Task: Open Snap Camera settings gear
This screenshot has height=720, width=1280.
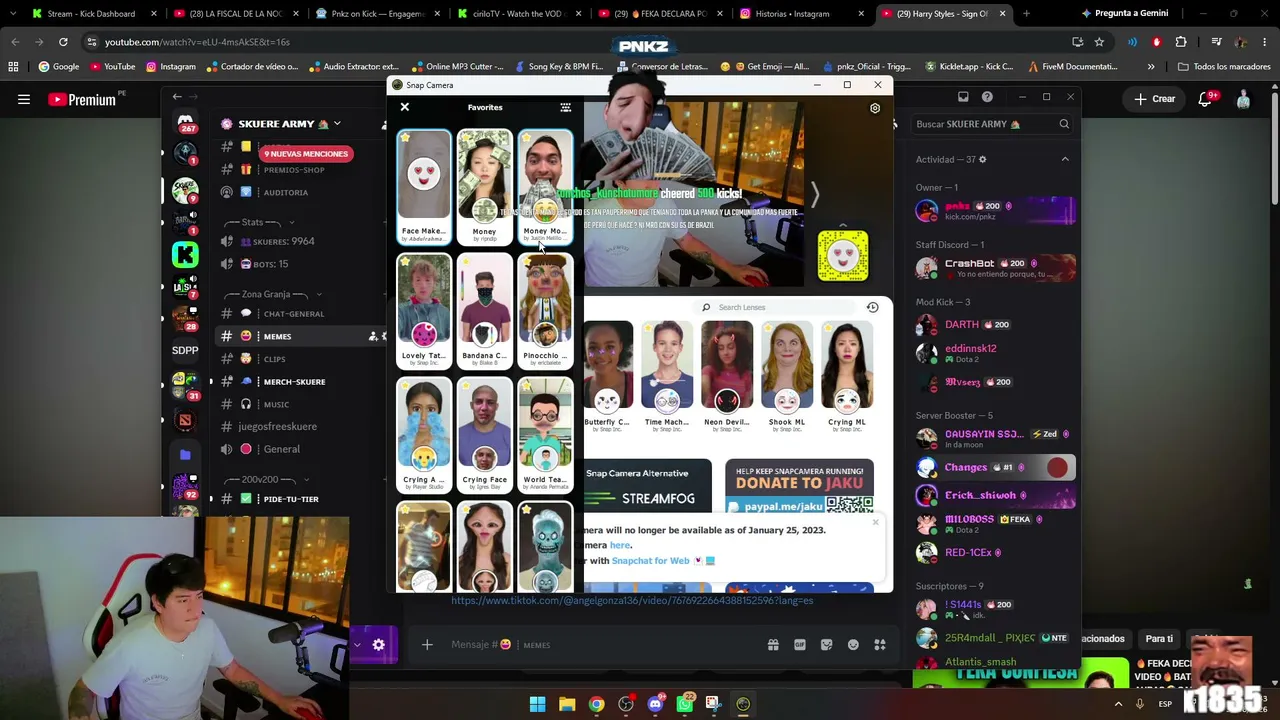Action: 875,108
